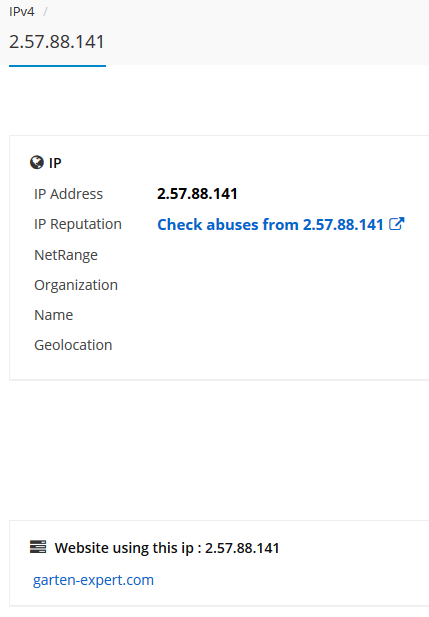The image size is (429, 617).
Task: Open Check abuses from 2.57.88.141 link
Action: (x=270, y=225)
